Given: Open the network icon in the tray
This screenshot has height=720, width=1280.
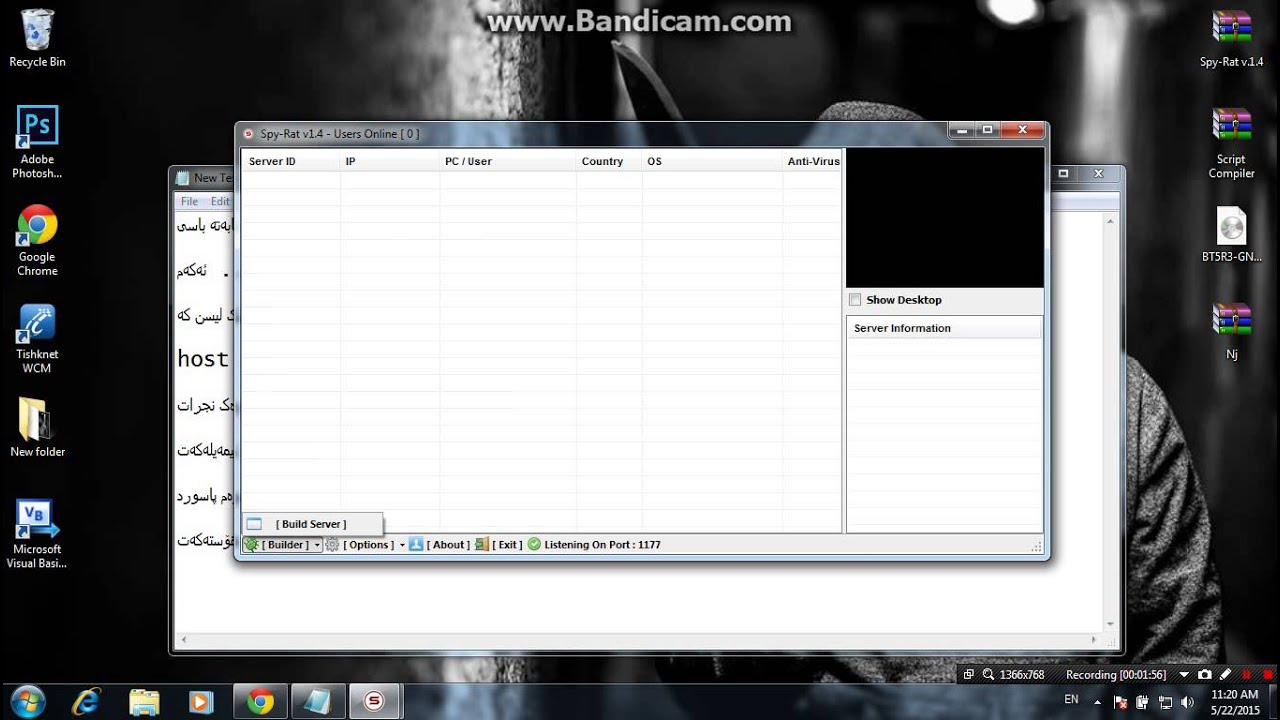Looking at the screenshot, I should point(1166,702).
